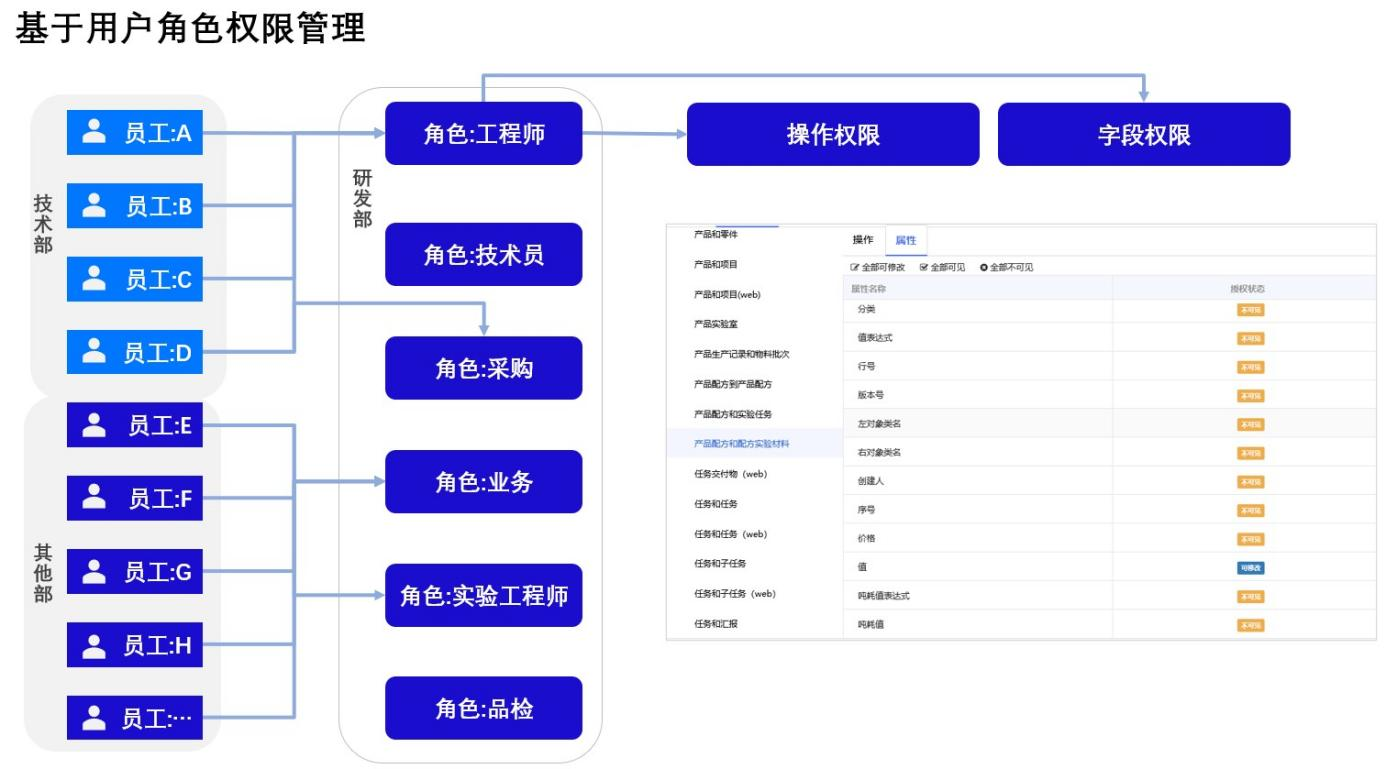The image size is (1386, 769).
Task: Open 任务和汇报 in the left list
Action: coord(716,624)
